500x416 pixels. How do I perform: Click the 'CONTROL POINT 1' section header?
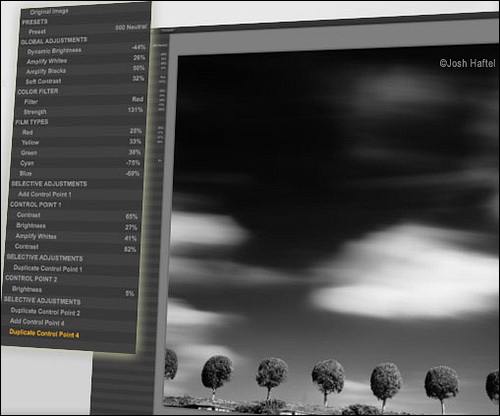point(36,204)
